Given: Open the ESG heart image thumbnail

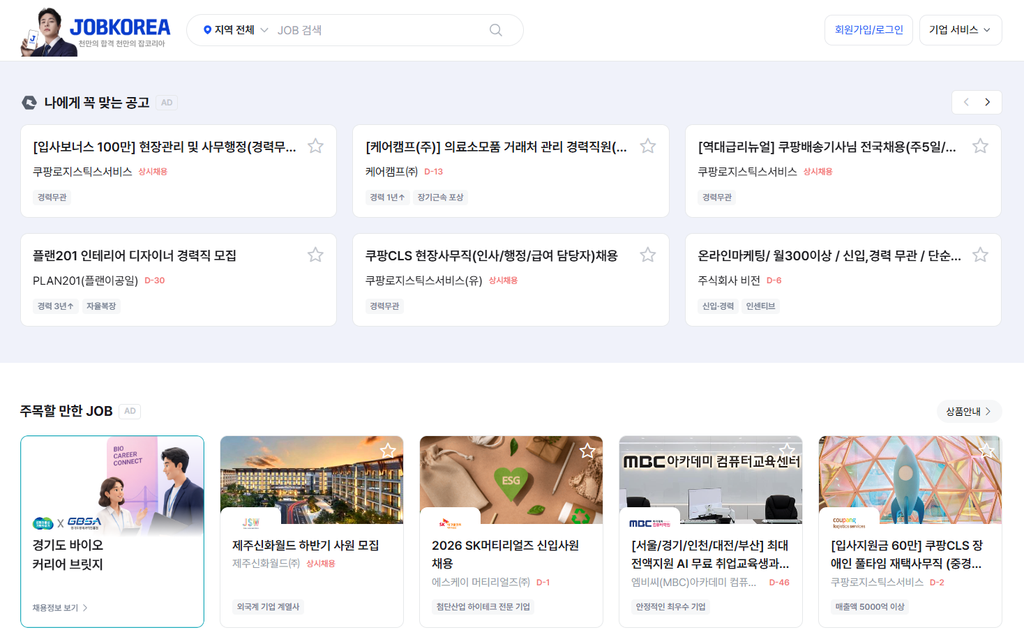Looking at the screenshot, I should [511, 480].
